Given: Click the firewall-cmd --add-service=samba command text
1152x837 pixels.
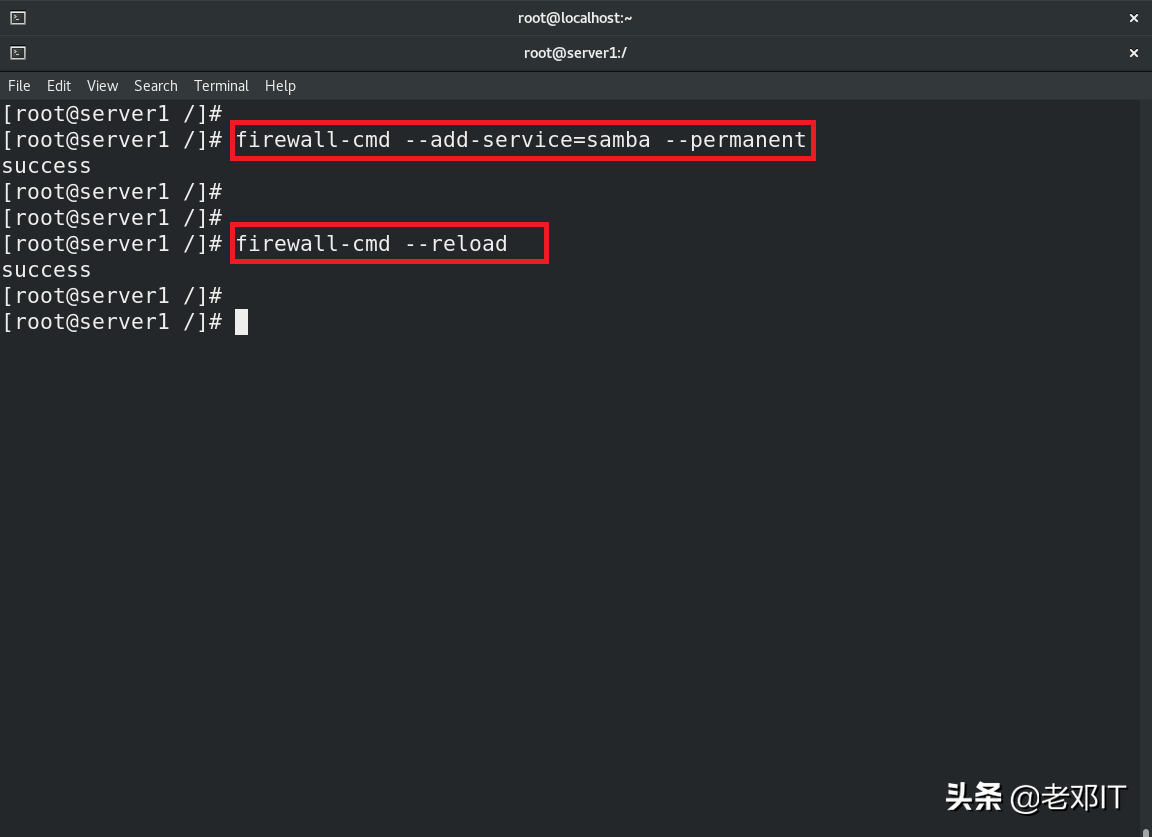Looking at the screenshot, I should click(521, 140).
